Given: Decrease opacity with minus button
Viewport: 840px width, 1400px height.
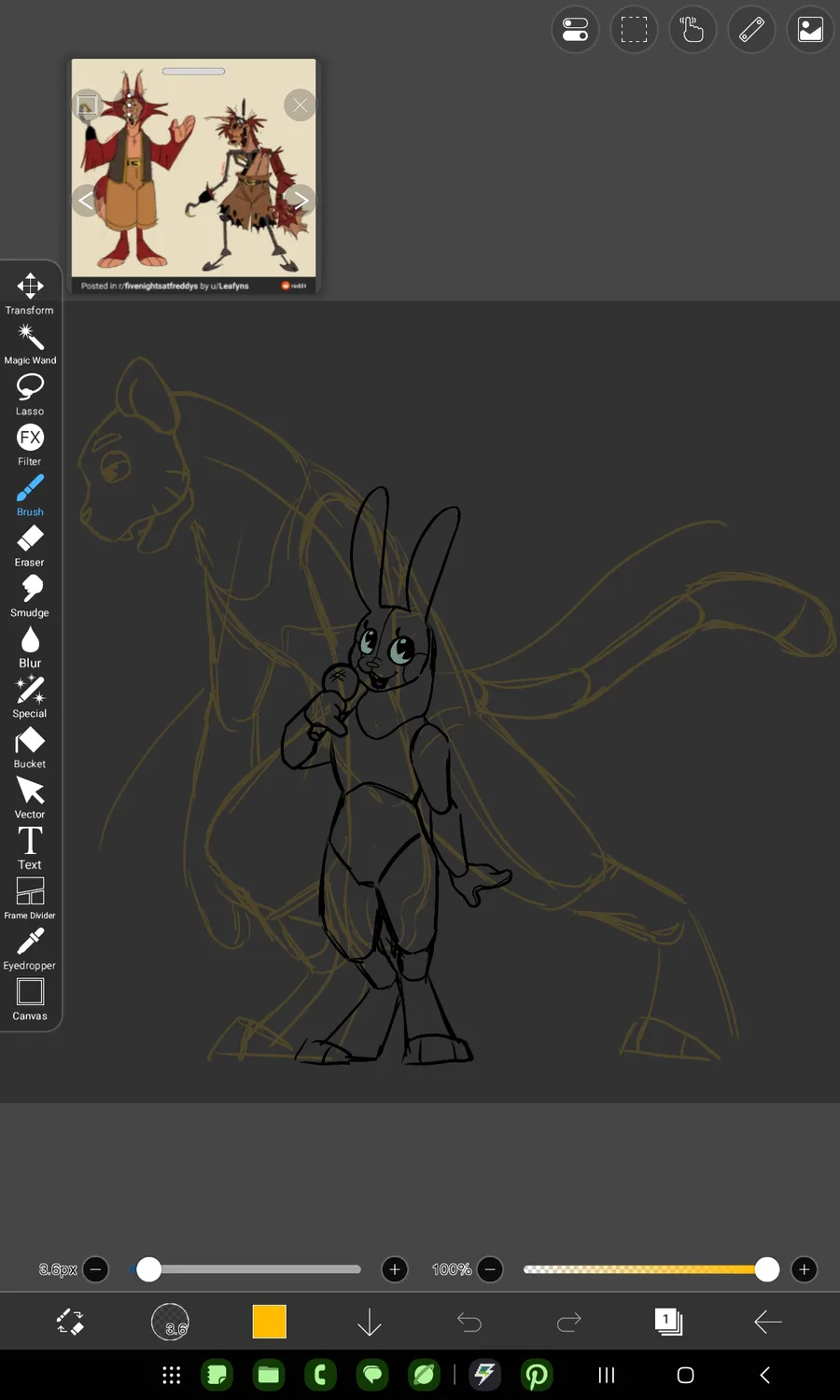Looking at the screenshot, I should tap(490, 1269).
